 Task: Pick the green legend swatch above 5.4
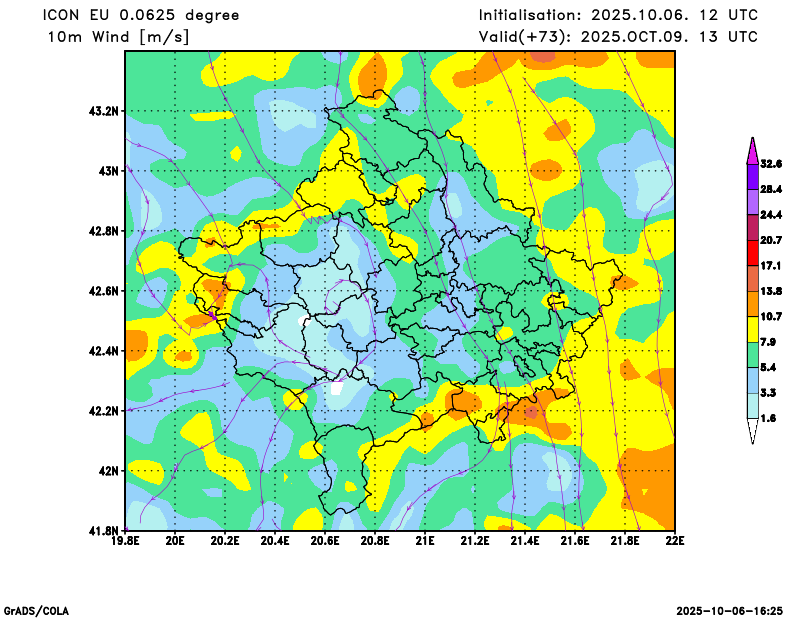[752, 355]
